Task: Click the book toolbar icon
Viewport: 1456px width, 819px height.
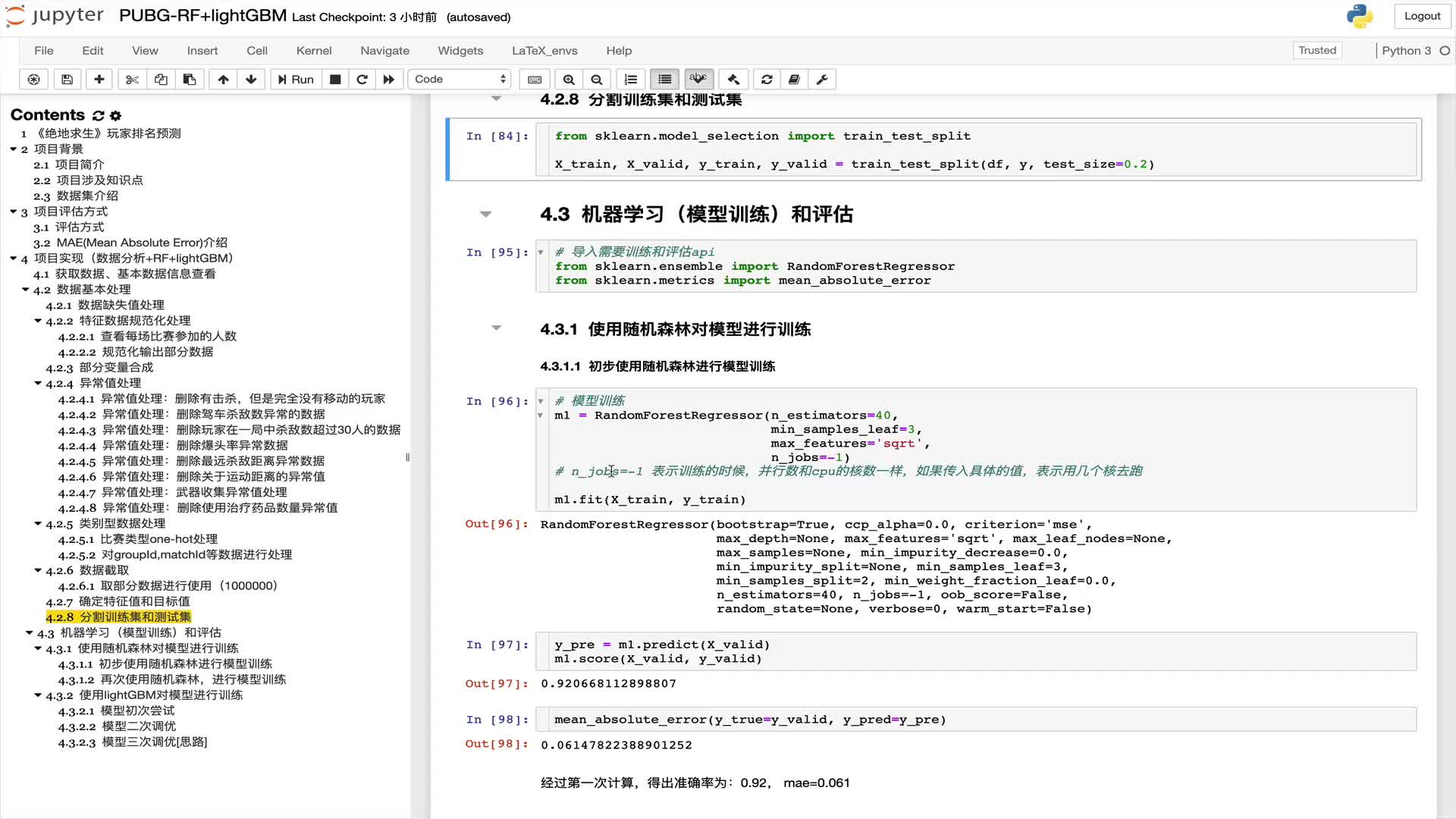Action: coord(794,79)
